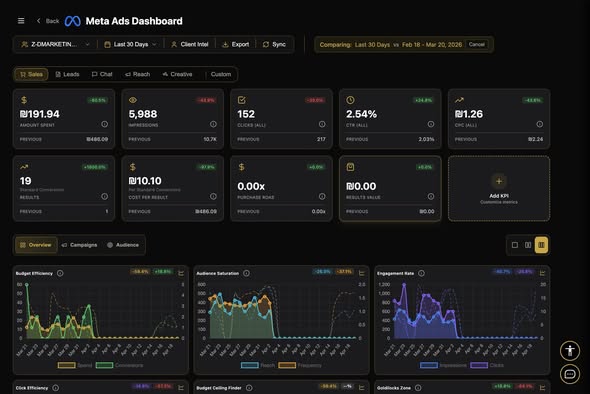The height and width of the screenshot is (394, 590).
Task: Click the Export button
Action: pos(236,44)
